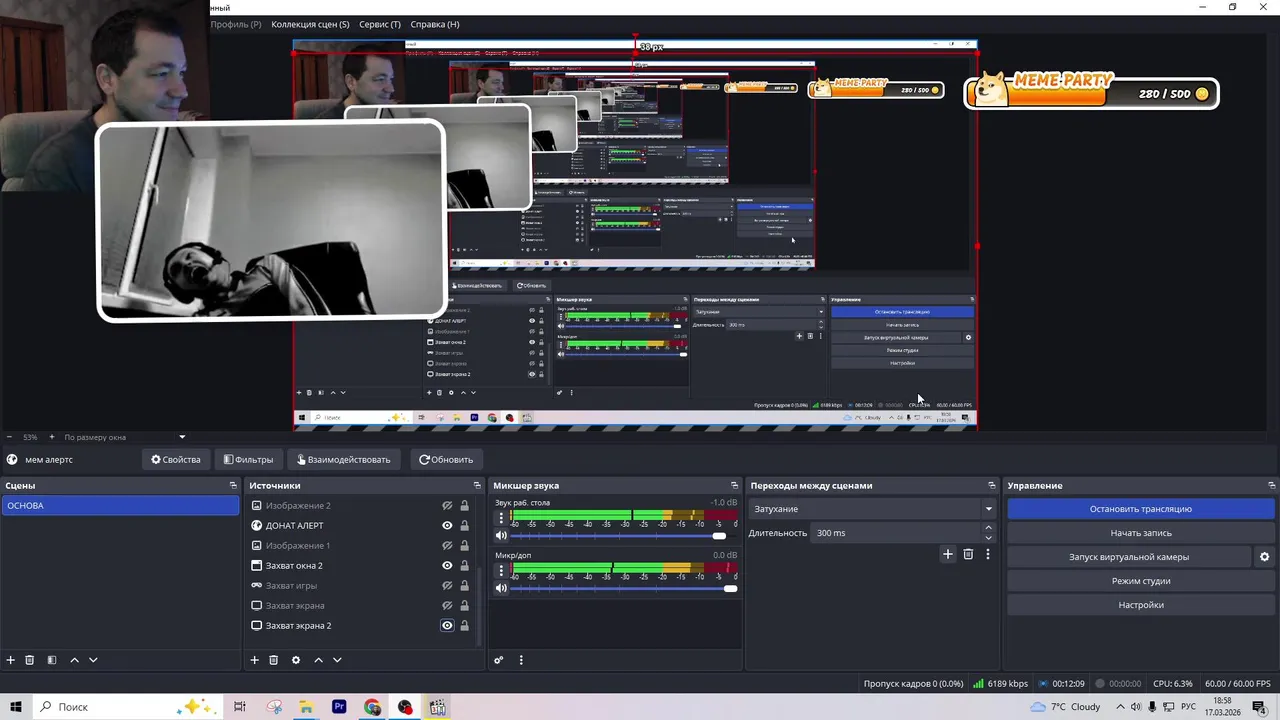Open the По размеру окна scaling dropdown
Viewport: 1280px width, 720px height.
(x=125, y=437)
